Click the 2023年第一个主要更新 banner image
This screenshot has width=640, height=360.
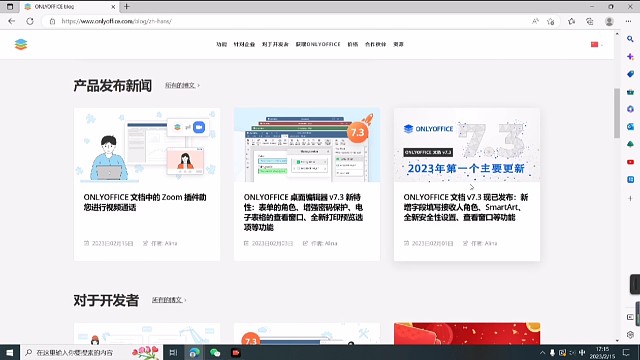tap(467, 145)
